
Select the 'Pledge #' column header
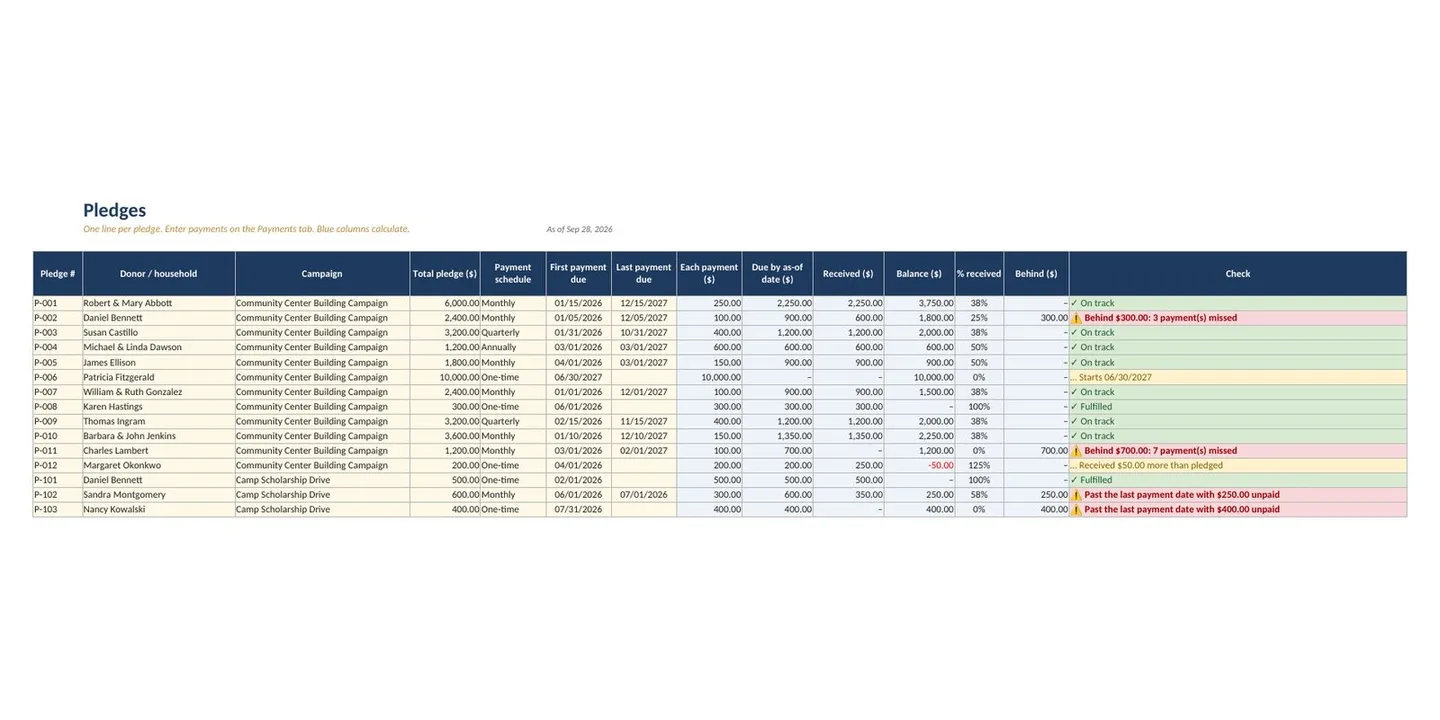[58, 274]
